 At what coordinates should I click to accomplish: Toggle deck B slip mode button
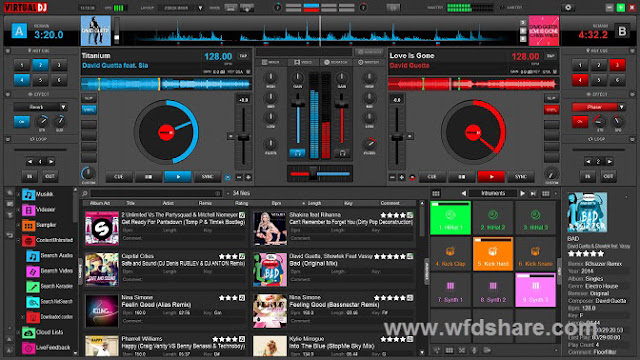pyautogui.click(x=551, y=98)
